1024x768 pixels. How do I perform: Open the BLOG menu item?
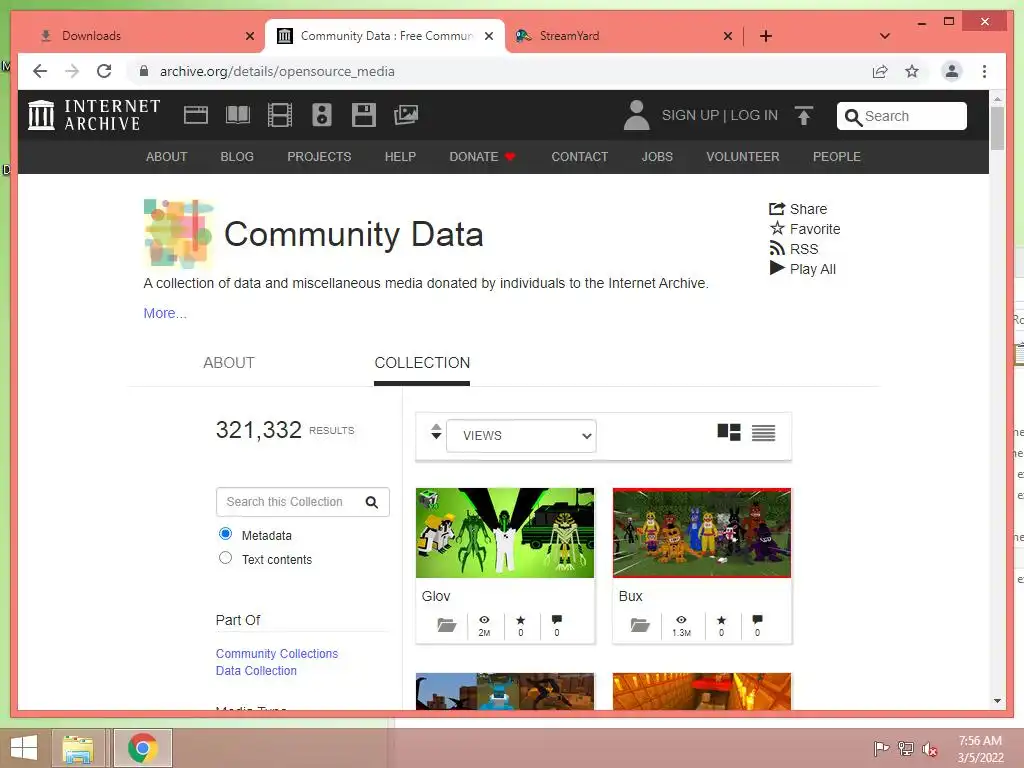click(x=237, y=157)
